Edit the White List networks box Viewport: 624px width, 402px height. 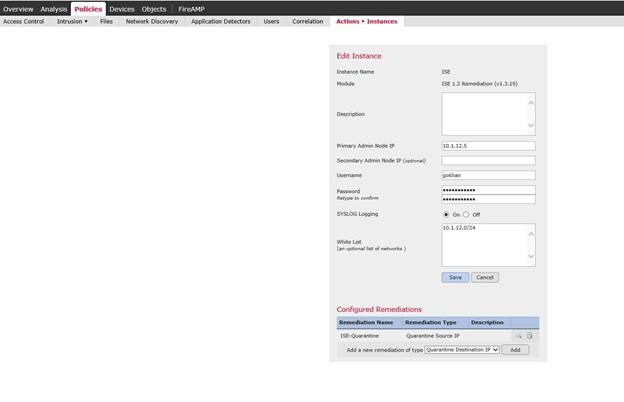coord(488,245)
